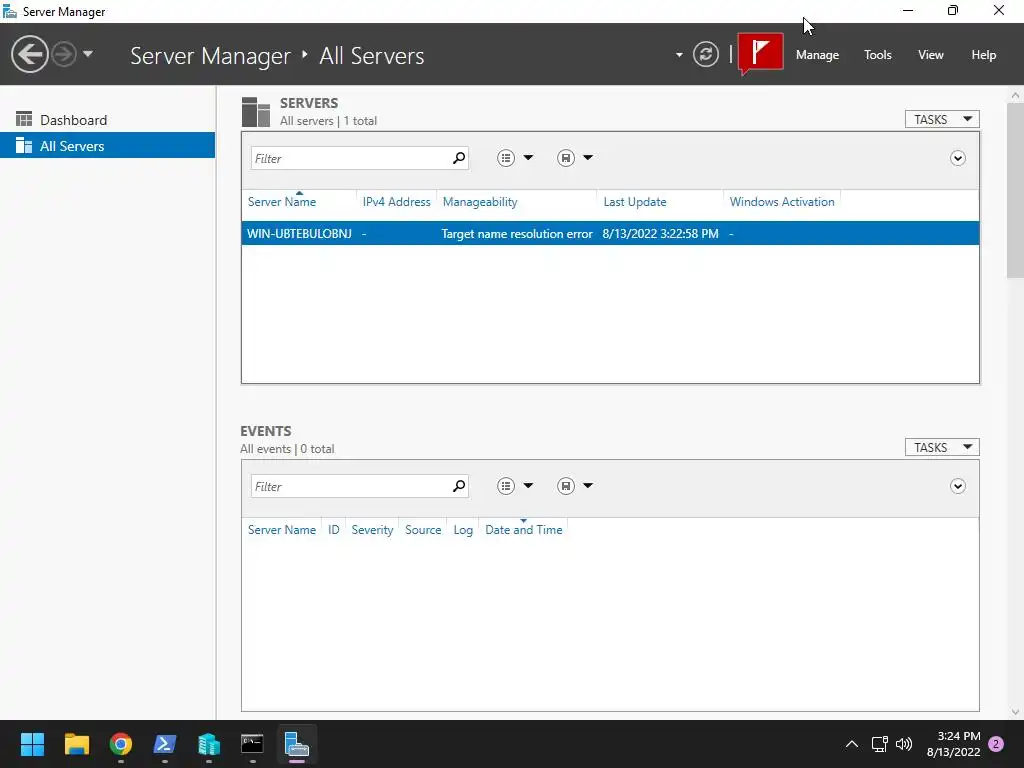
Task: Click the Refresh icon in header
Action: click(705, 54)
